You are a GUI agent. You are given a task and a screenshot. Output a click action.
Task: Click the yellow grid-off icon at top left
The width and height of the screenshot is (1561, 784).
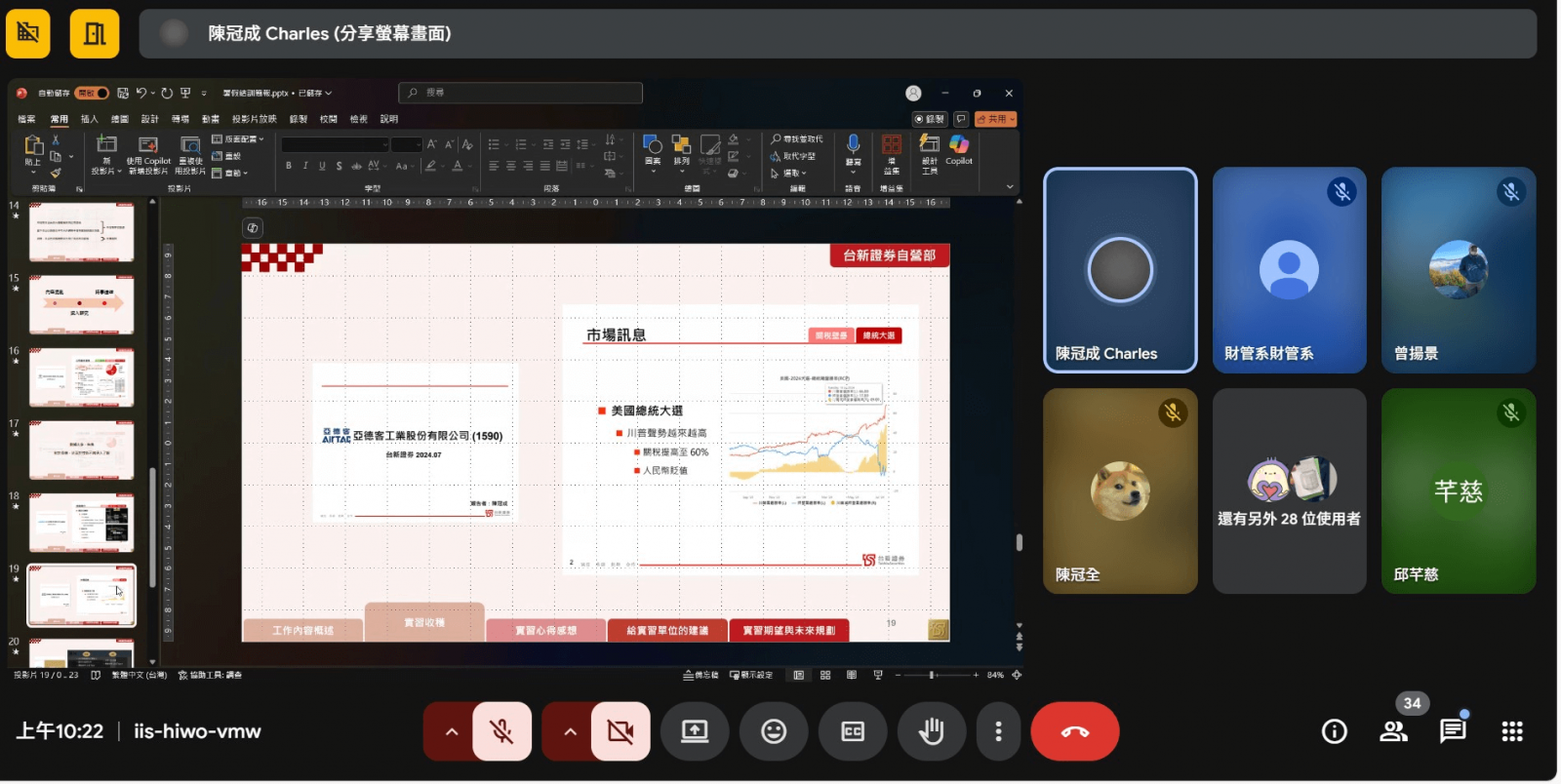28,34
